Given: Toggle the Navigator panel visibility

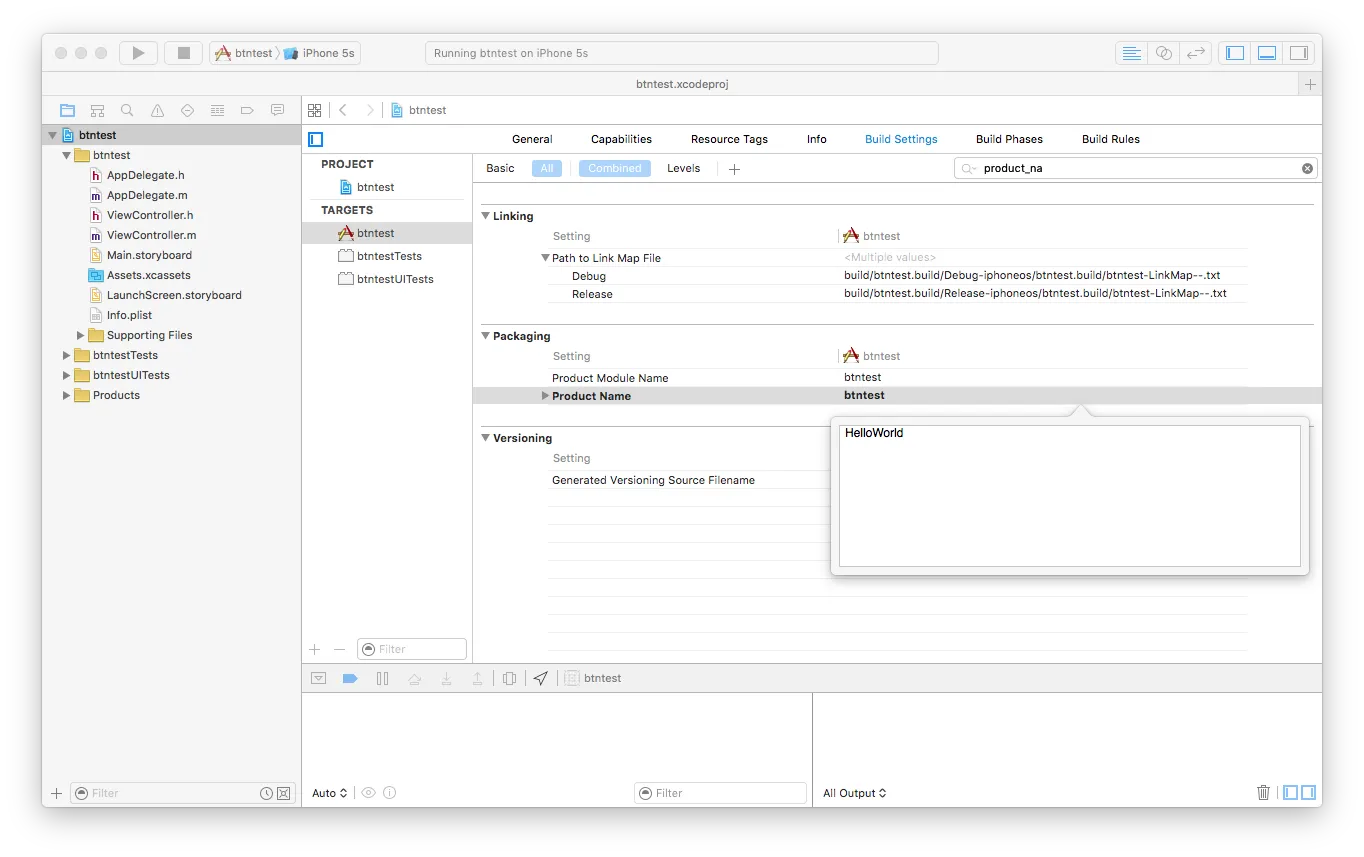Looking at the screenshot, I should [1235, 53].
